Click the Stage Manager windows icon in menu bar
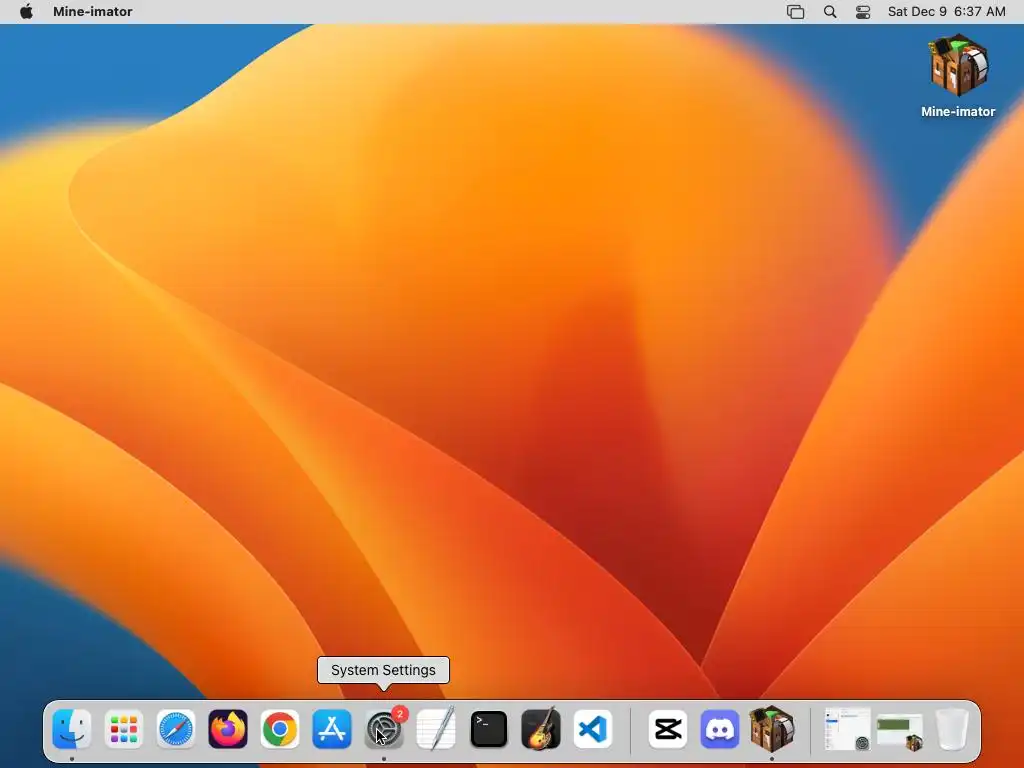The image size is (1024, 768). point(795,12)
